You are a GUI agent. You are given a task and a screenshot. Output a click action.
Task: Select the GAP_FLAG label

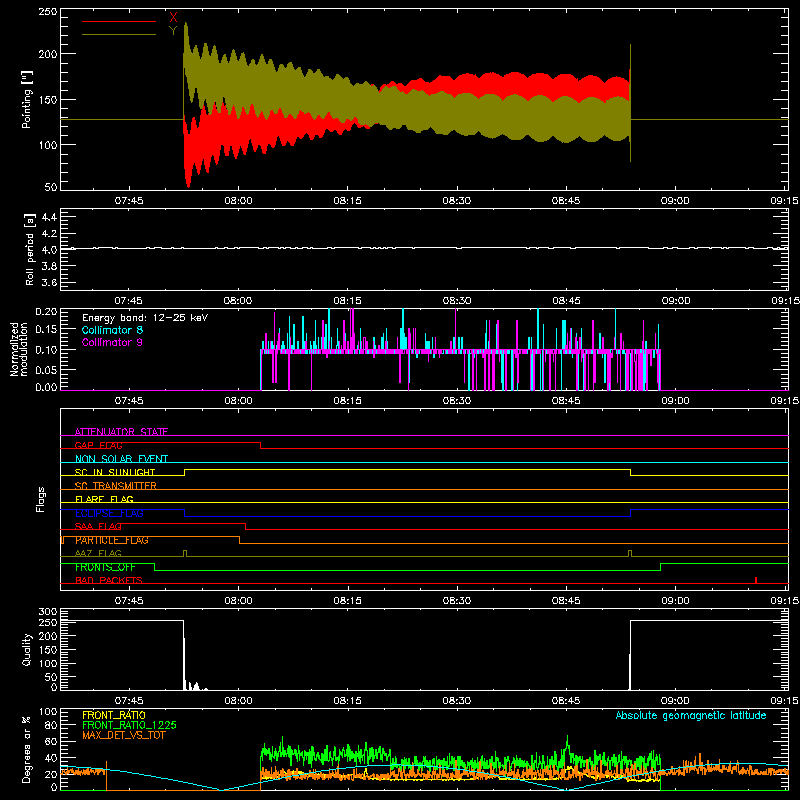coord(98,445)
